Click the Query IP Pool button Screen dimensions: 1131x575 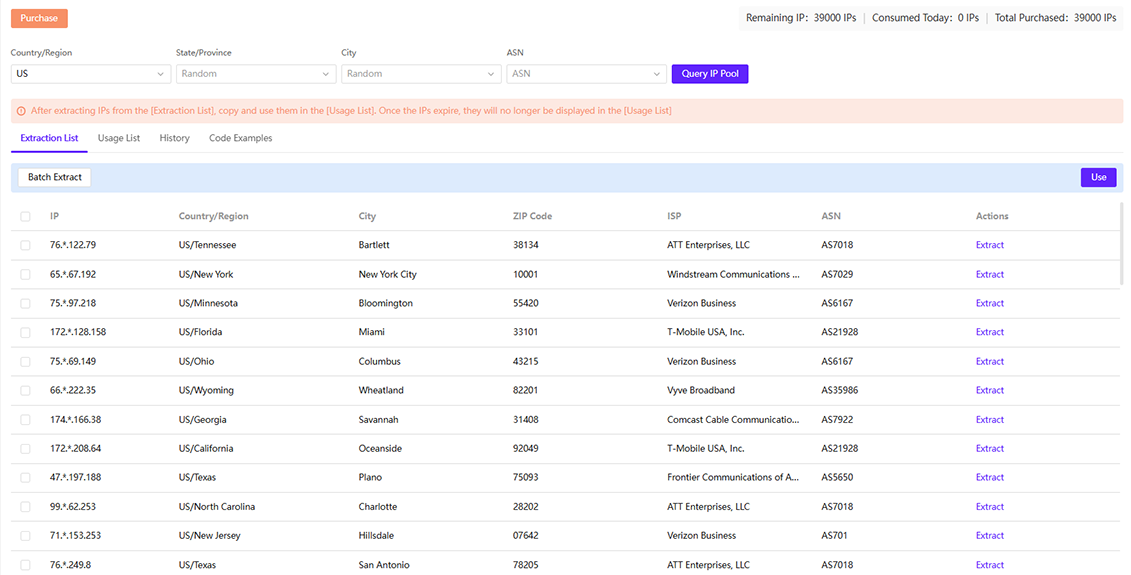(x=710, y=74)
